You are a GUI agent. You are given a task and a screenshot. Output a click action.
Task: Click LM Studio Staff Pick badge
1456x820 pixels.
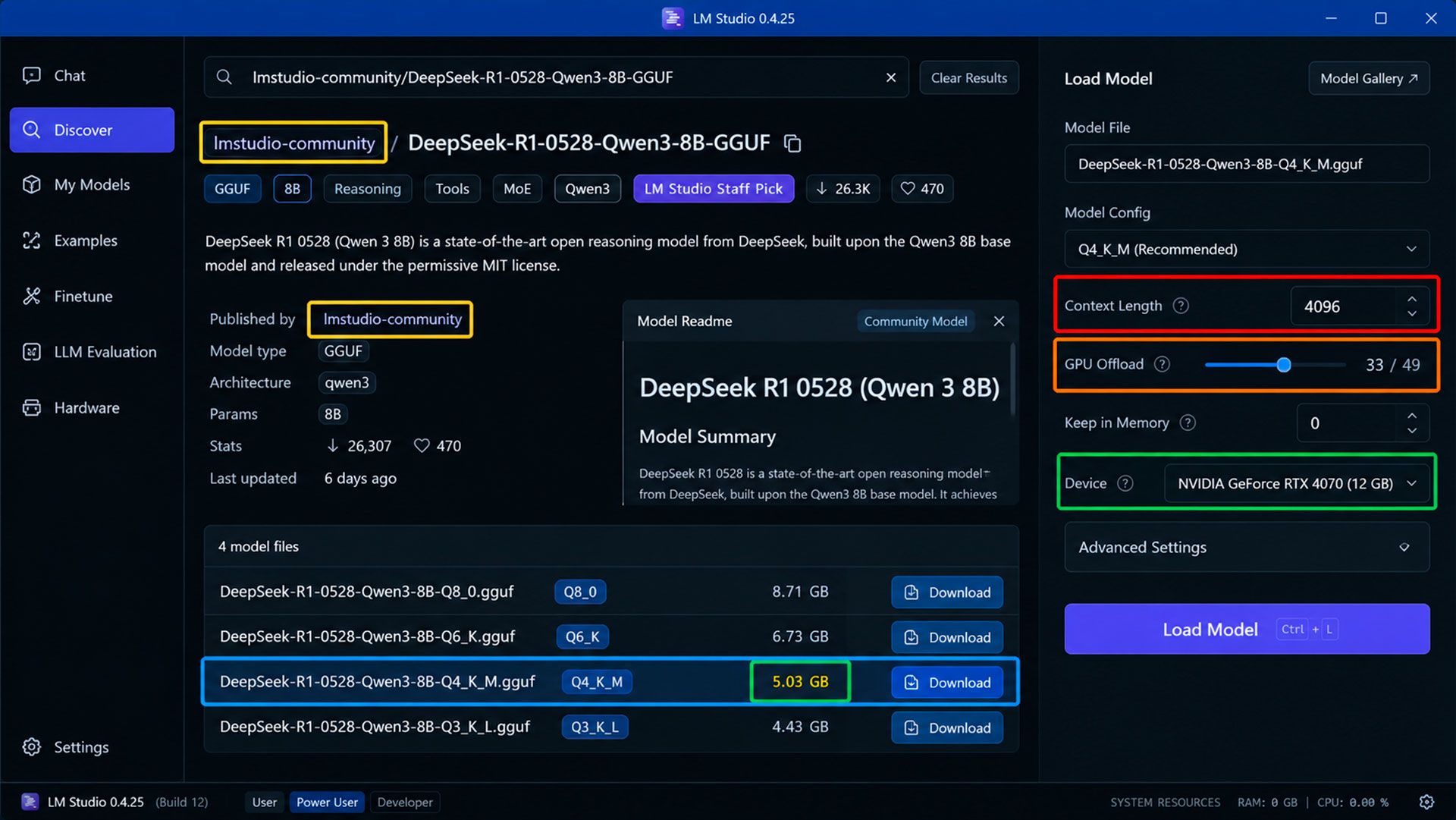click(x=714, y=189)
